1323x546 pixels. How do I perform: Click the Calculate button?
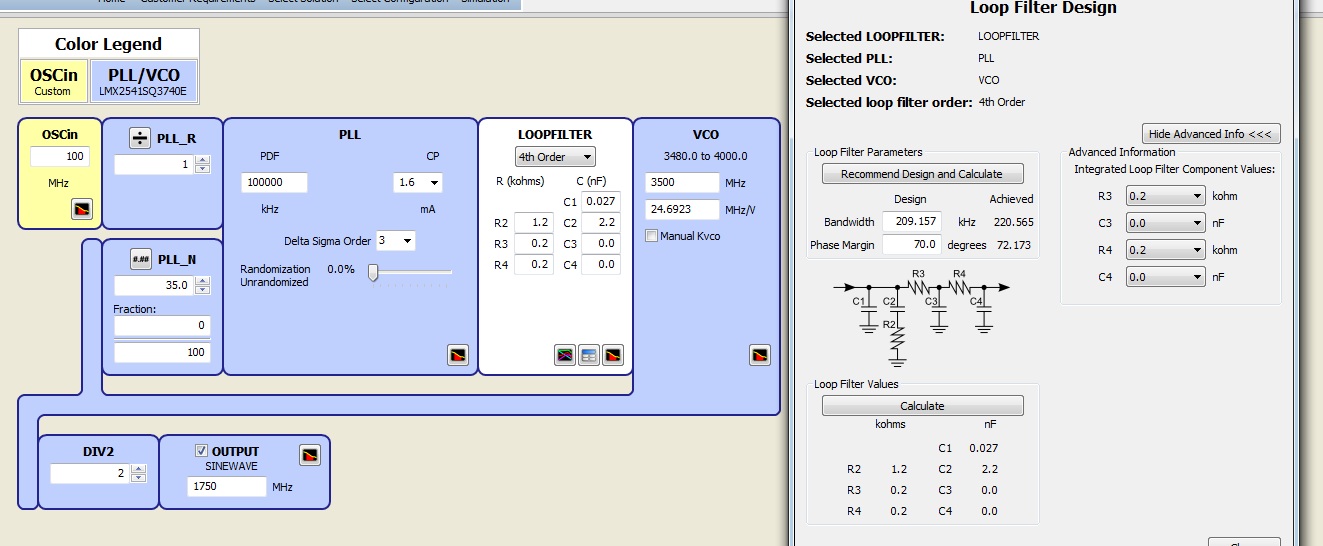click(x=922, y=406)
